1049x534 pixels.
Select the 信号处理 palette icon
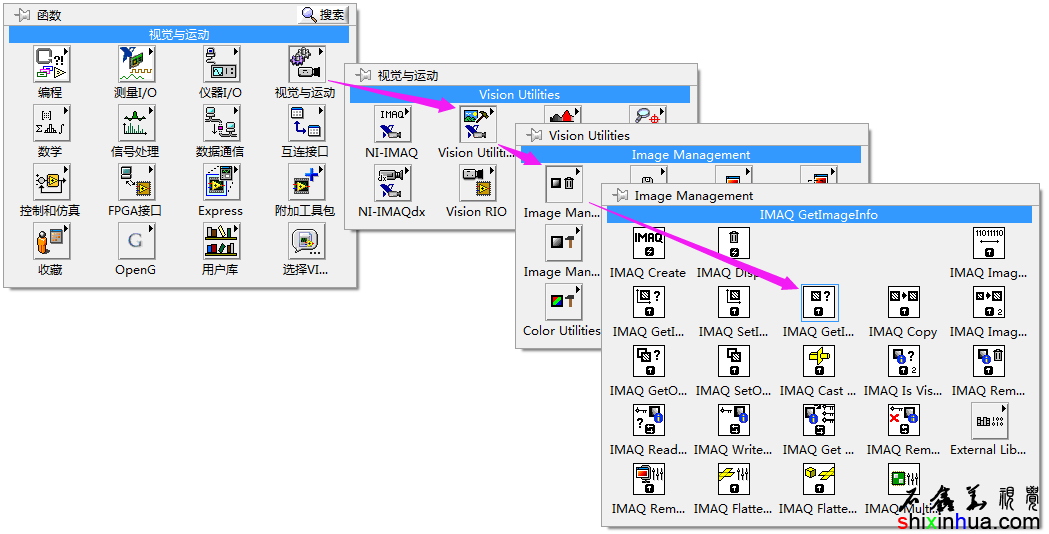135,124
